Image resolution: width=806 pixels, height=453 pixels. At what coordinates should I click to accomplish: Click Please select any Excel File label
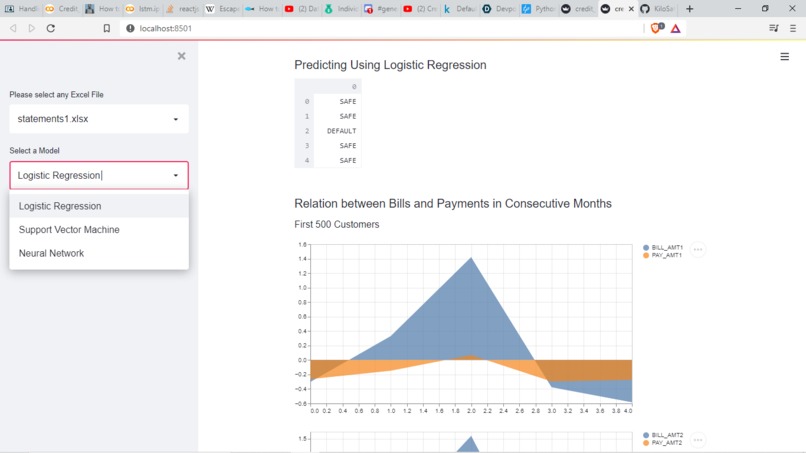click(57, 95)
